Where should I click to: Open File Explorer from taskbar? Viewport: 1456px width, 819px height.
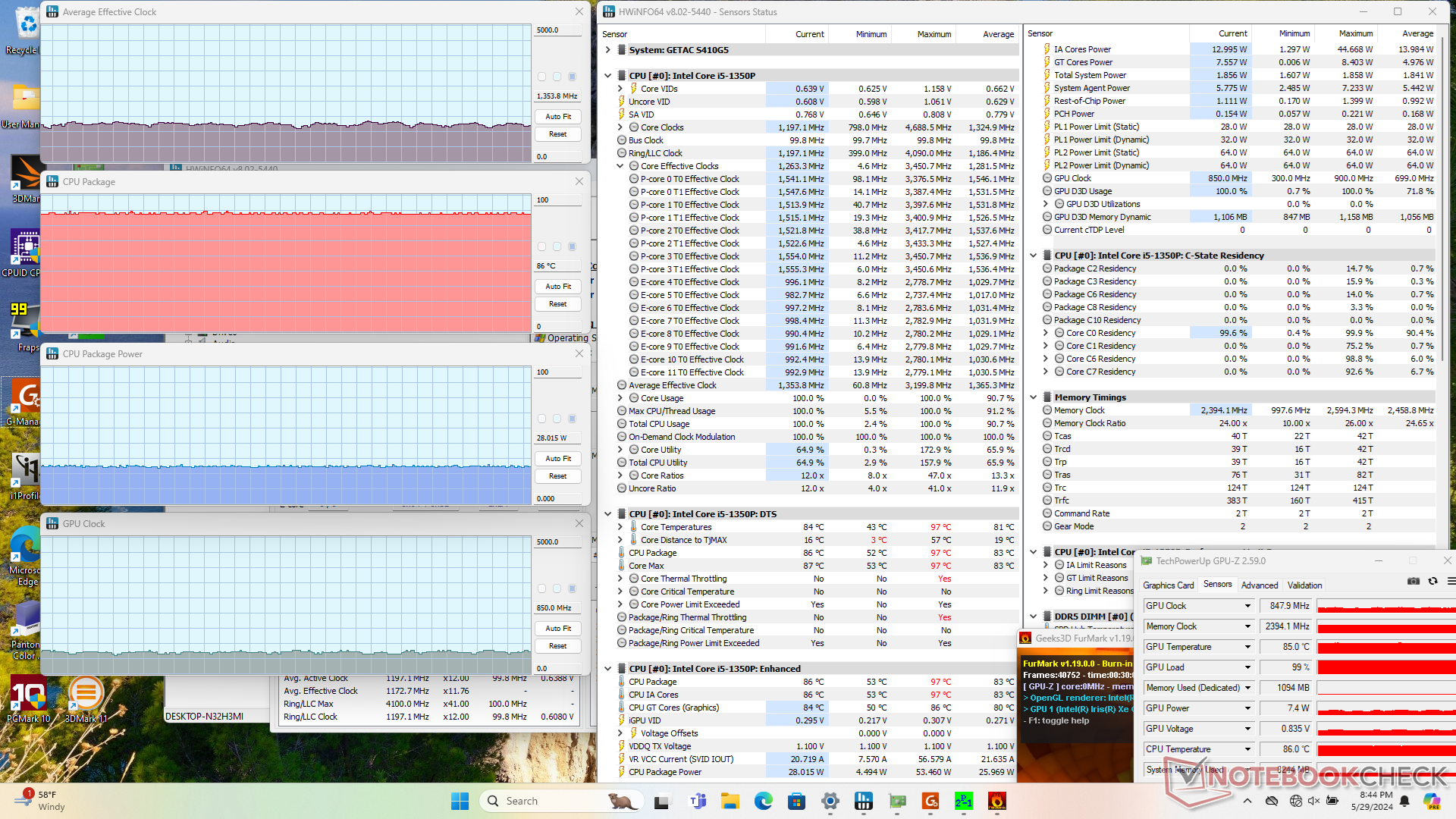pos(730,801)
